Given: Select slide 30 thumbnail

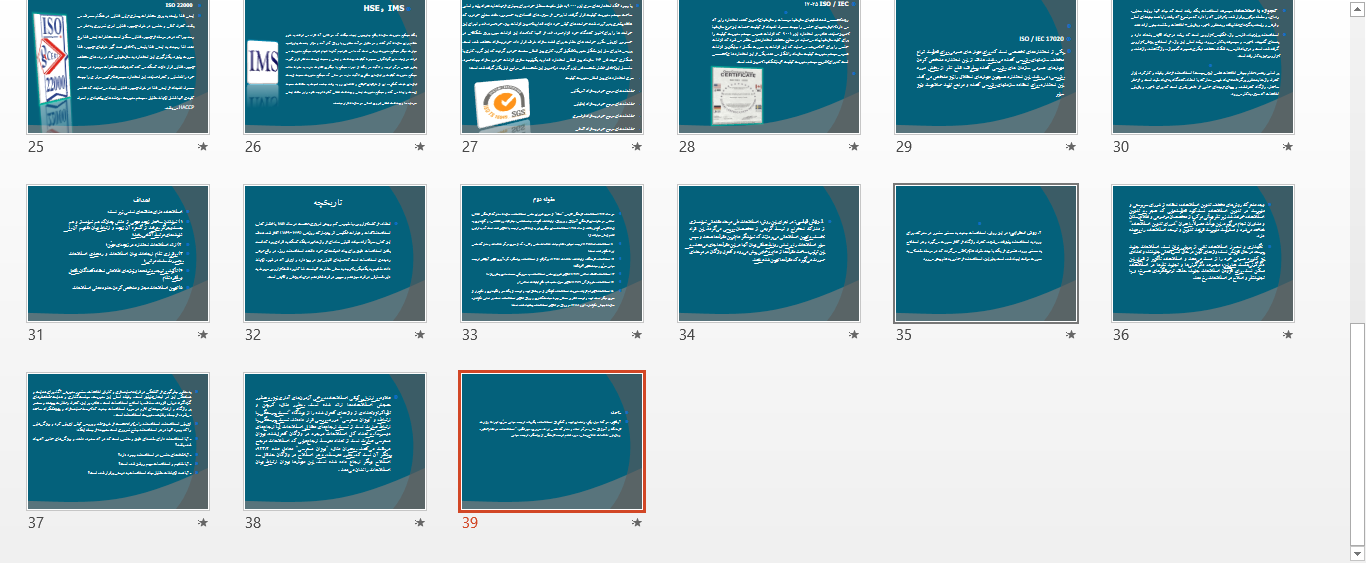Looking at the screenshot, I should click(1203, 66).
